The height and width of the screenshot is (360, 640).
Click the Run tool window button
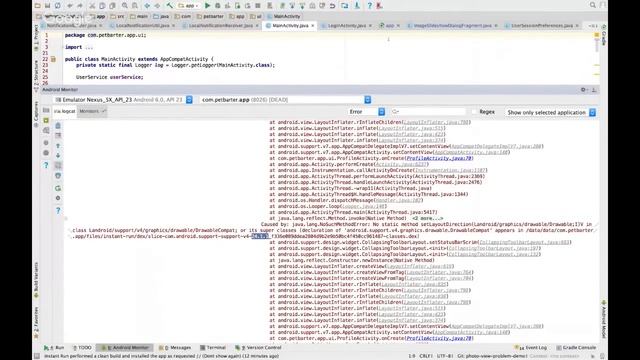[54, 347]
